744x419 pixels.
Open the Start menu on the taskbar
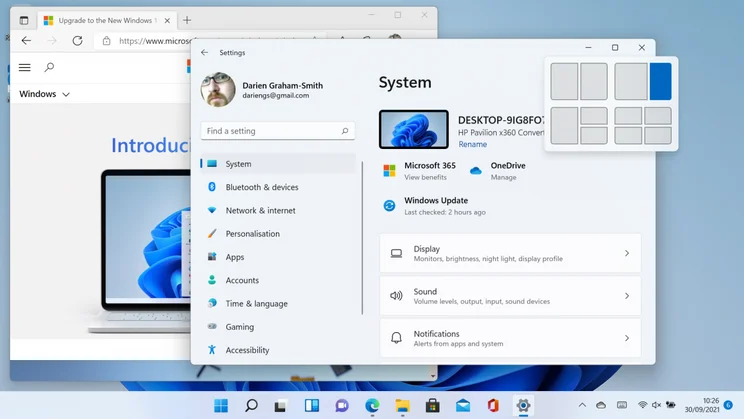[x=221, y=406]
